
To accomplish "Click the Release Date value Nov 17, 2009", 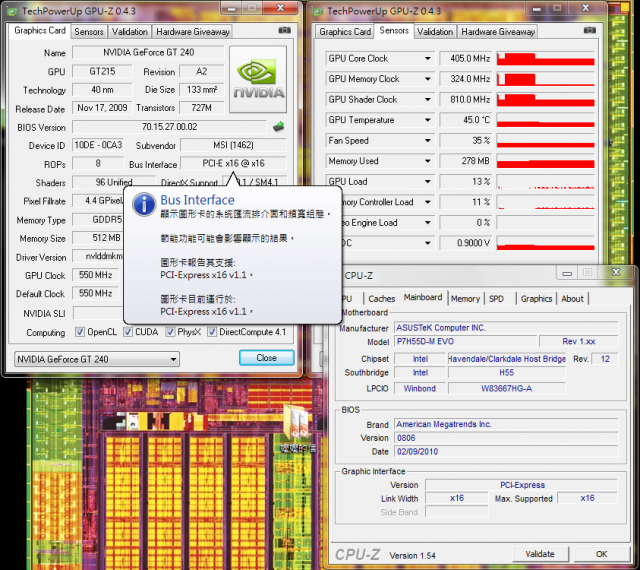I will (102, 108).
